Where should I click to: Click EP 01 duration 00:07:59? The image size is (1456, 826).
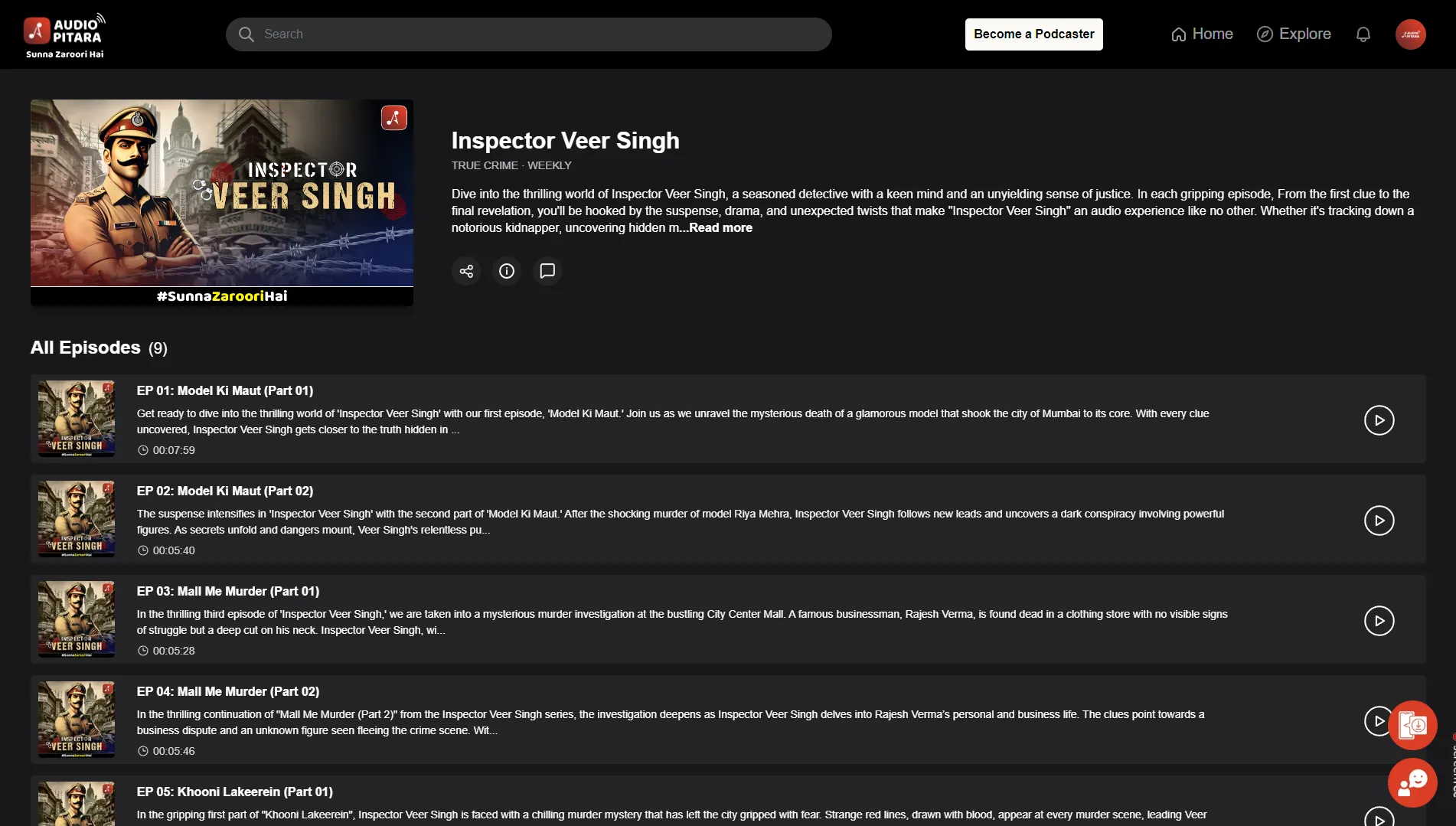pyautogui.click(x=166, y=450)
